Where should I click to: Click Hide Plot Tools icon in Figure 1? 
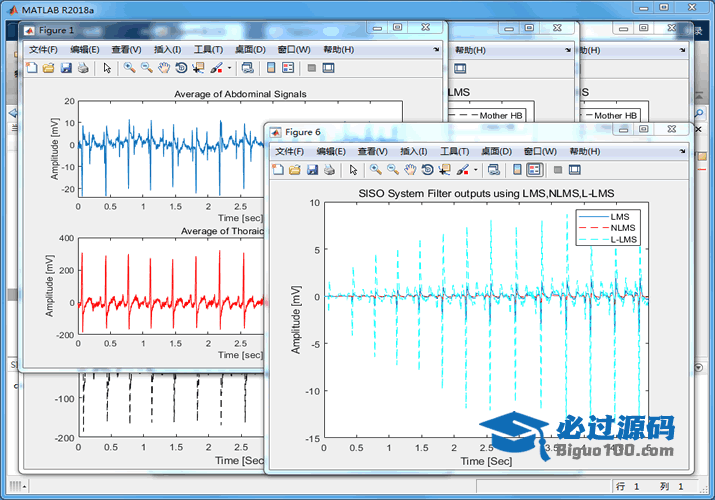(311, 68)
